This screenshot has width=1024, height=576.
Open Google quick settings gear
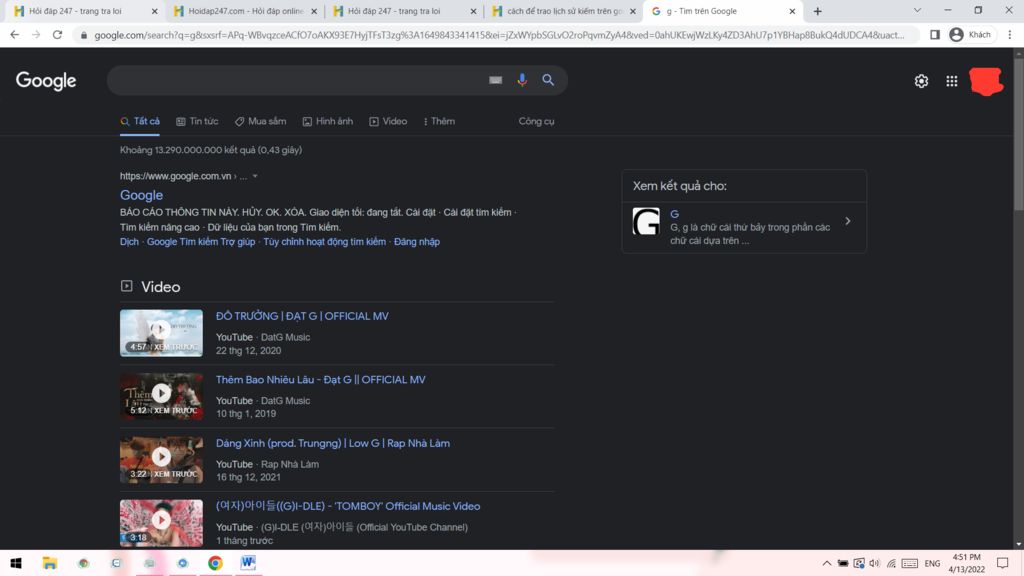921,81
